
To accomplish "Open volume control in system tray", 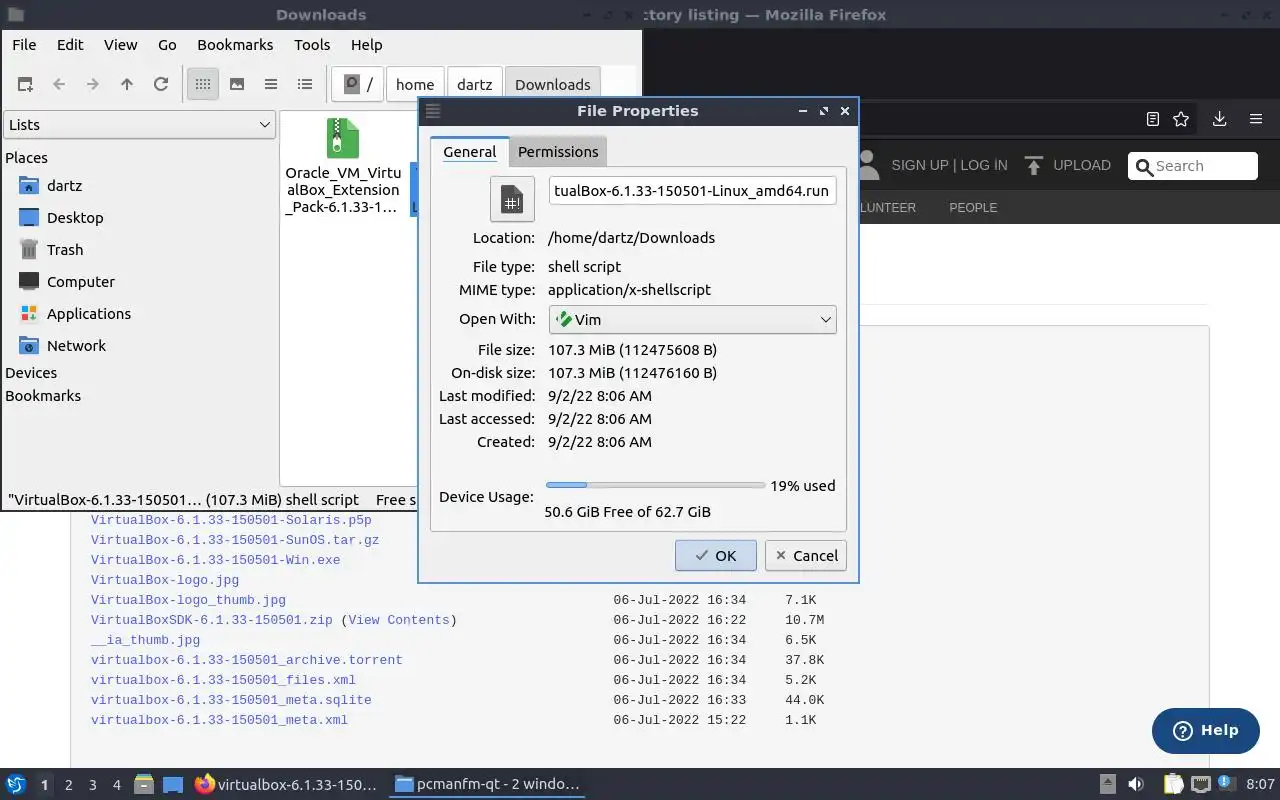I will pyautogui.click(x=1136, y=784).
